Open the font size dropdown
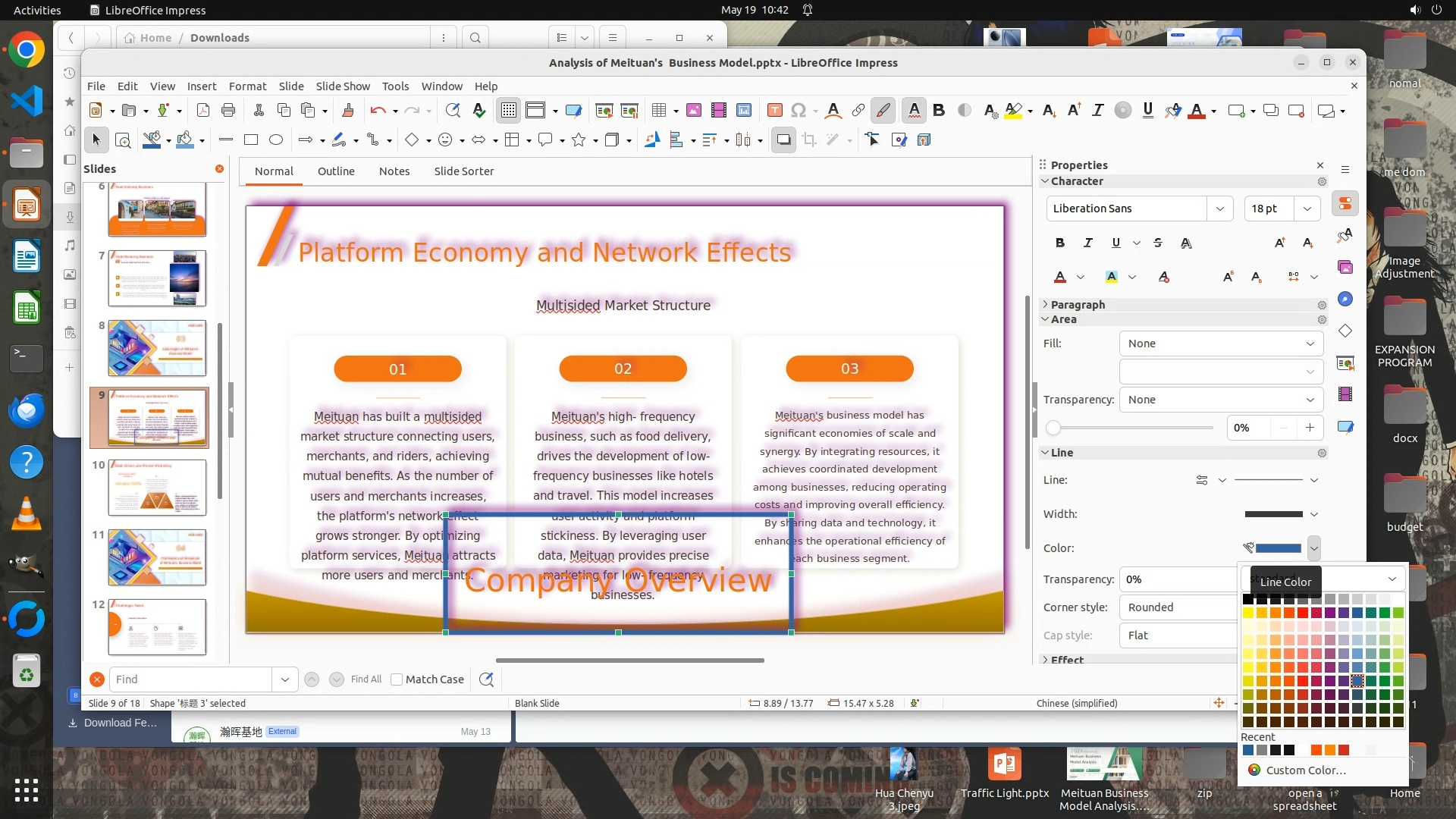1456x819 pixels. pos(1307,209)
